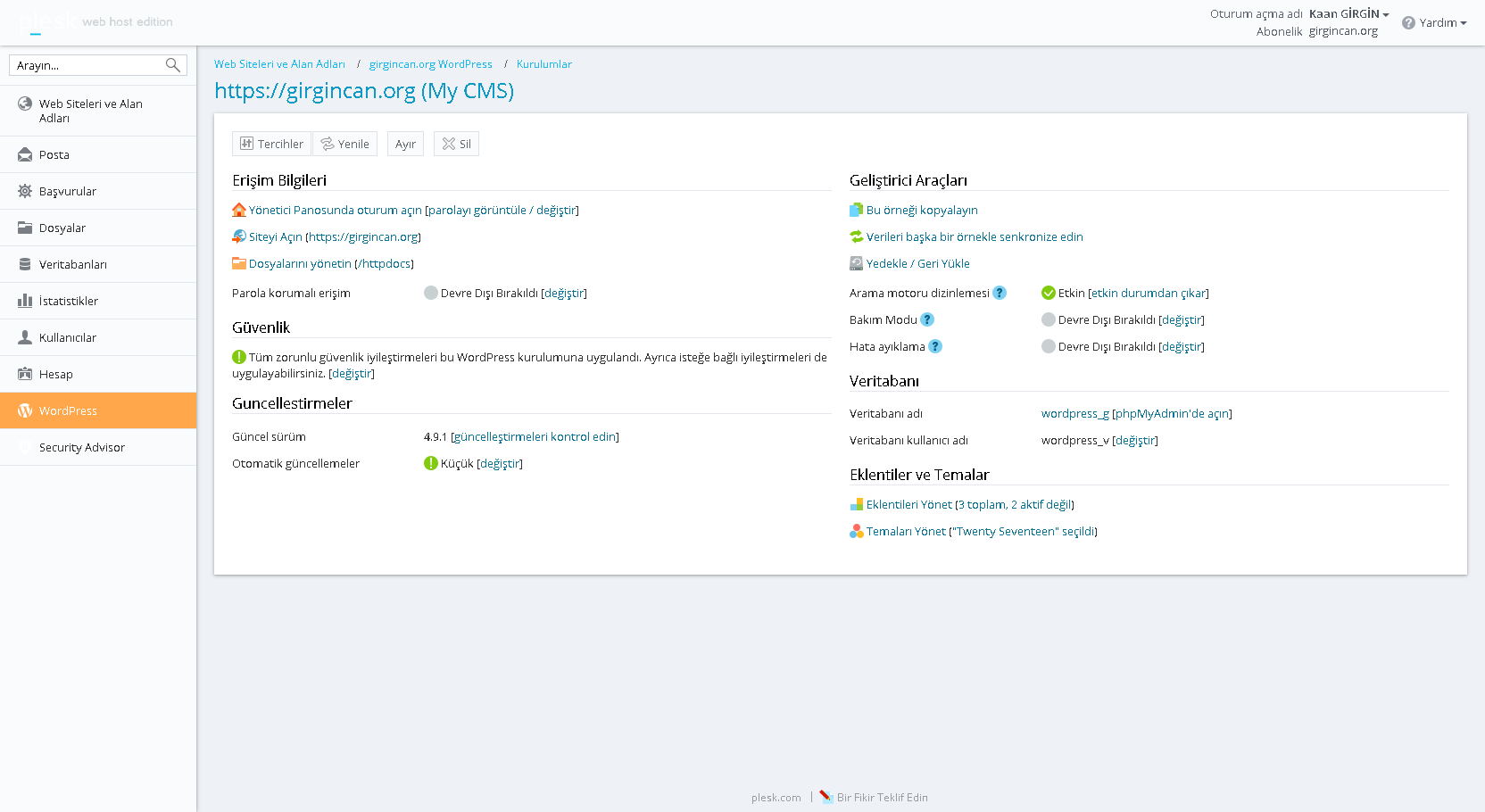Click değiştir for Parola korumalı erişim
The image size is (1485, 812).
coord(564,293)
